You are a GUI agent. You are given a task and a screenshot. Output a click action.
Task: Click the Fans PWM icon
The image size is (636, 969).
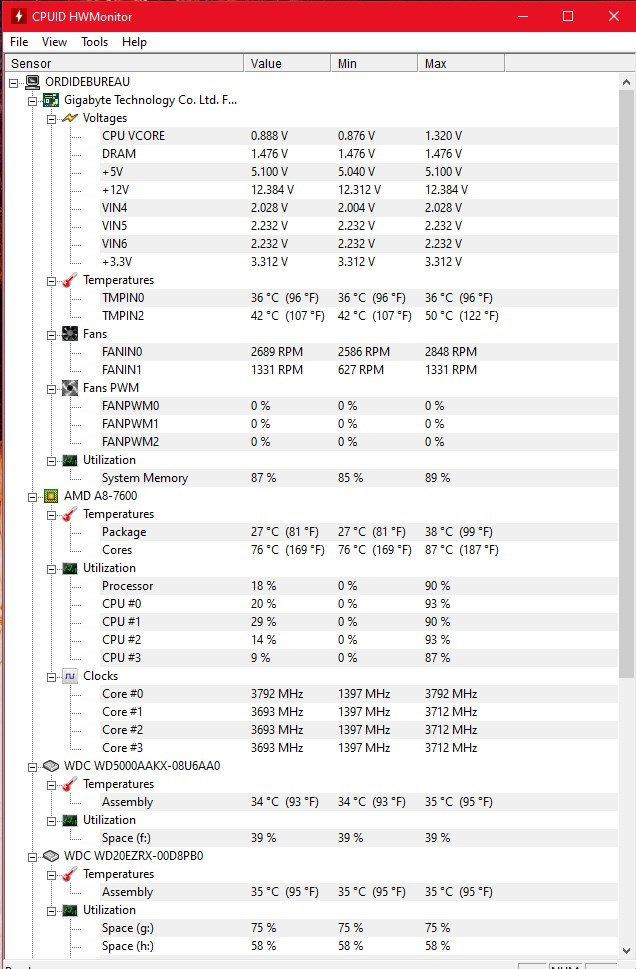(69, 388)
